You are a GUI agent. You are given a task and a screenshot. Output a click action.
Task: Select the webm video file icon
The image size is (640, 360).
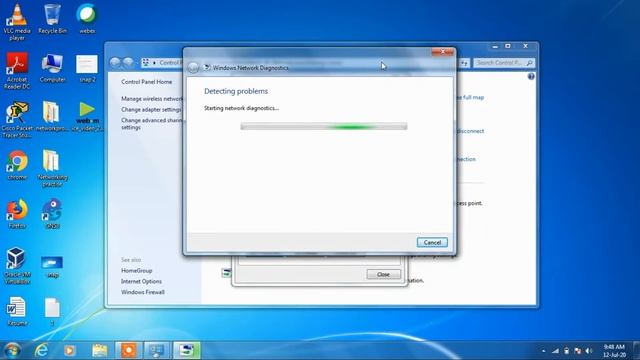tap(87, 116)
